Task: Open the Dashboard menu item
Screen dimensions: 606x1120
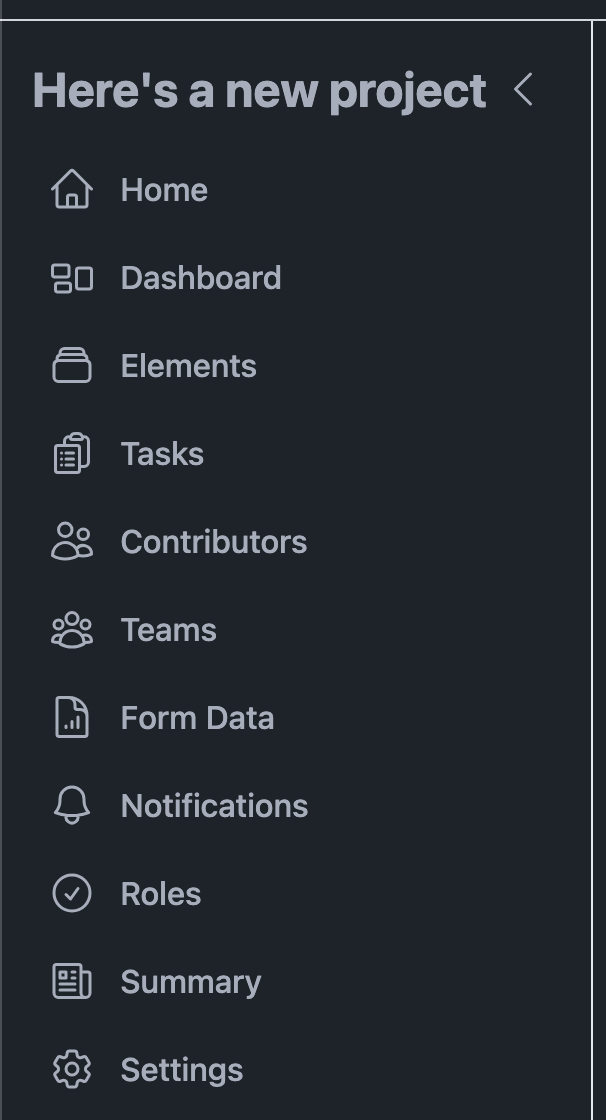Action: [201, 278]
